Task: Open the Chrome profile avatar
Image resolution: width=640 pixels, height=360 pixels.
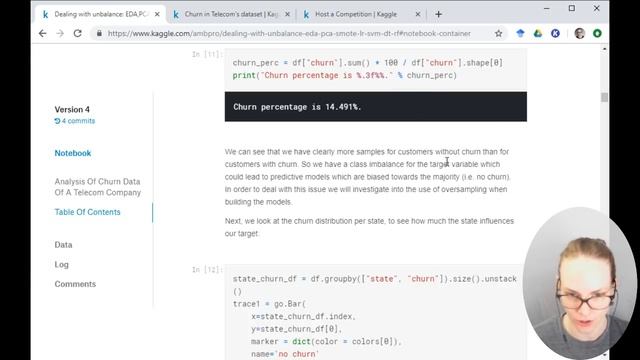Action: (x=580, y=33)
